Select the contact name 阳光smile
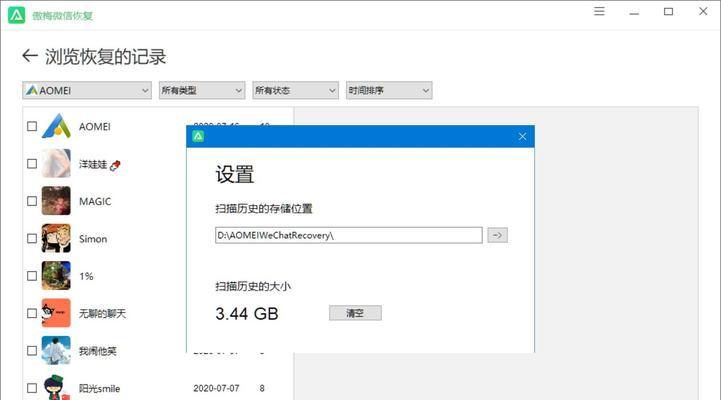 (99, 389)
